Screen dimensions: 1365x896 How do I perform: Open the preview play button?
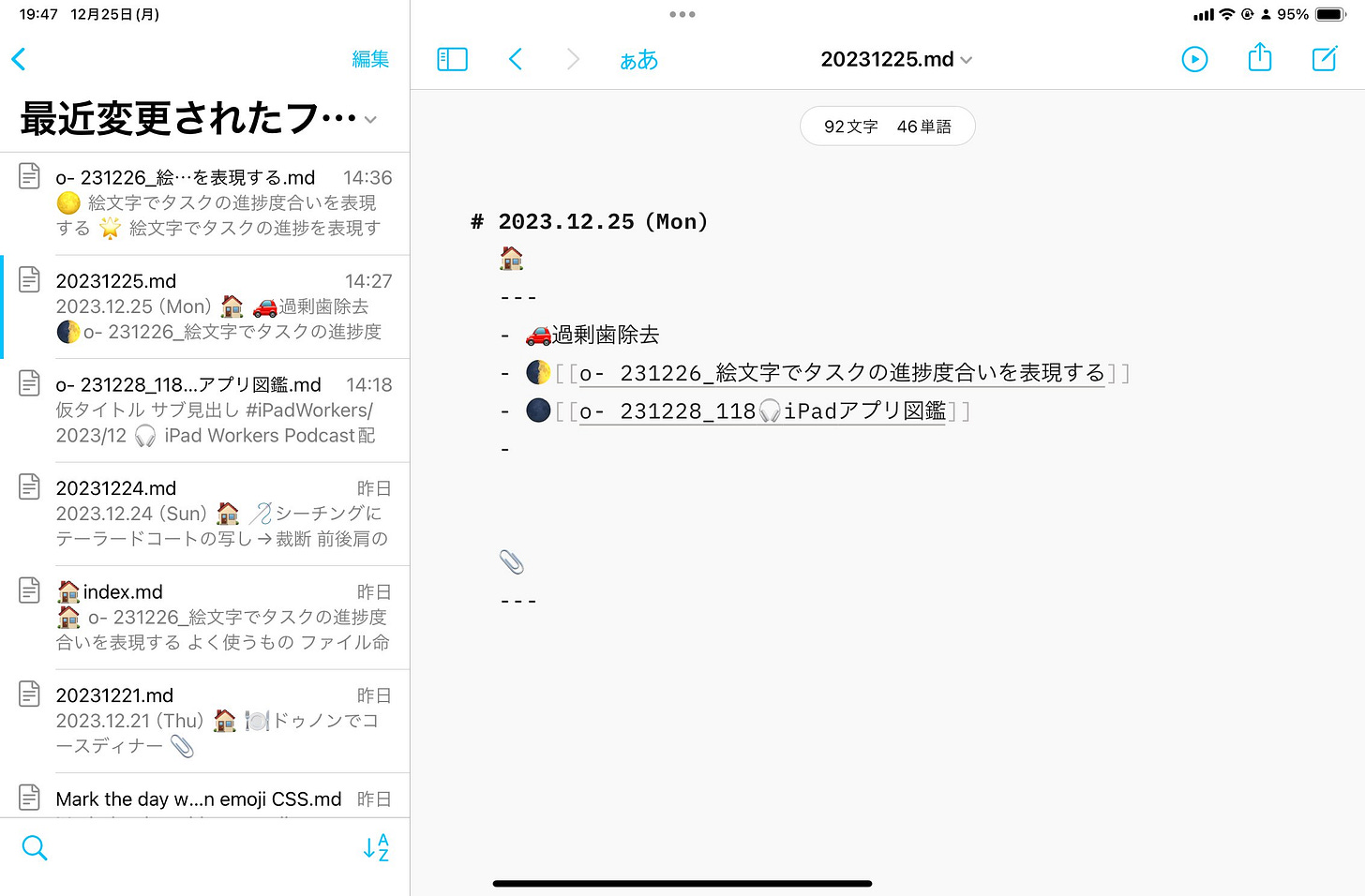point(1194,59)
